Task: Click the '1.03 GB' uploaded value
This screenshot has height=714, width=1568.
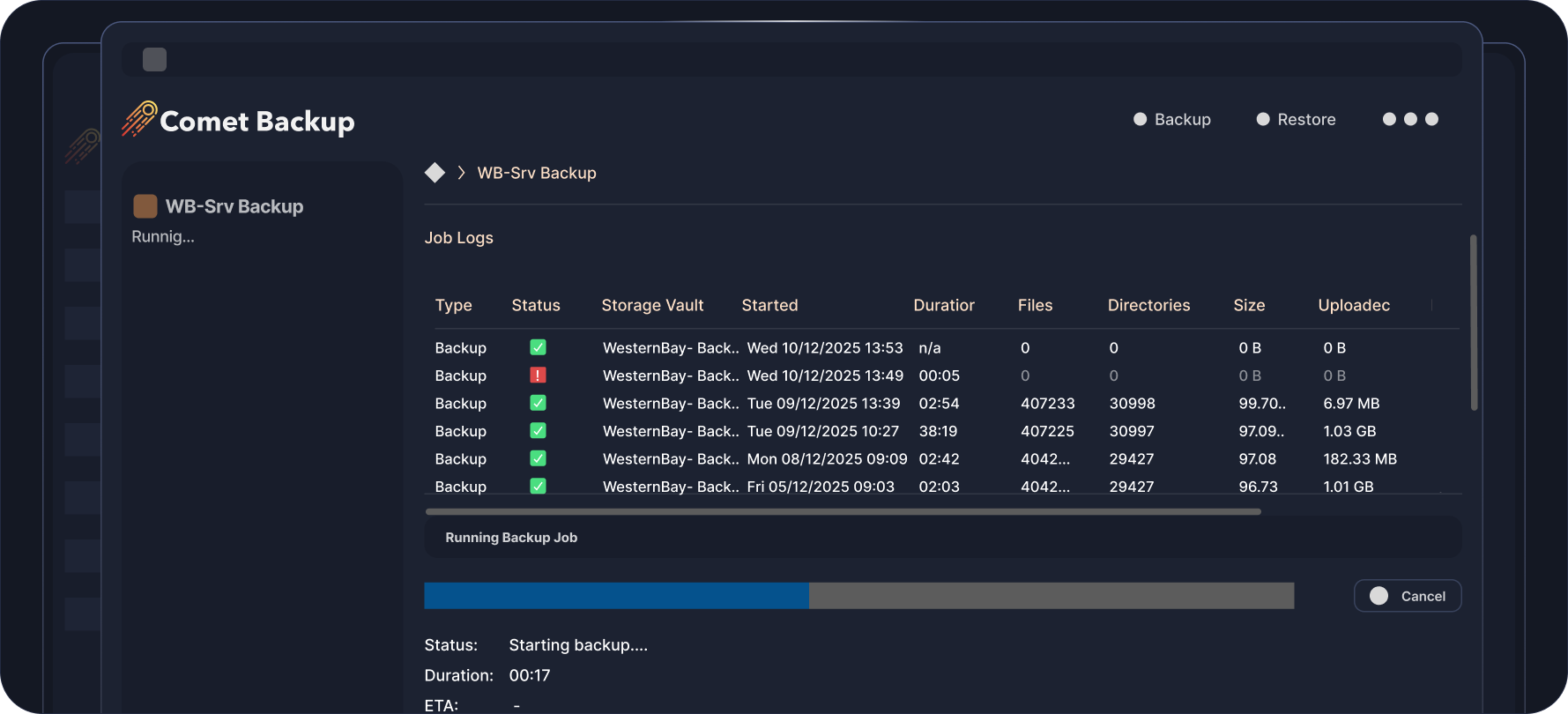Action: 1349,431
